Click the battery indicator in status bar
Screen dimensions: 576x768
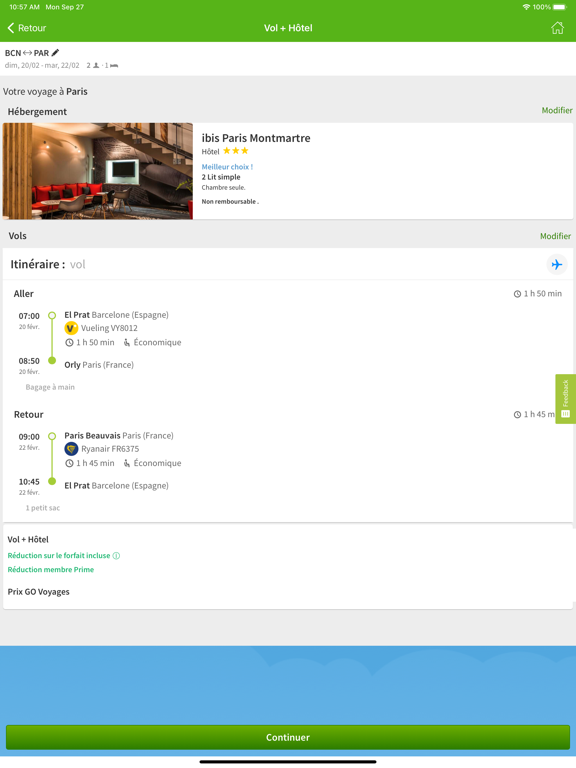[x=560, y=7]
